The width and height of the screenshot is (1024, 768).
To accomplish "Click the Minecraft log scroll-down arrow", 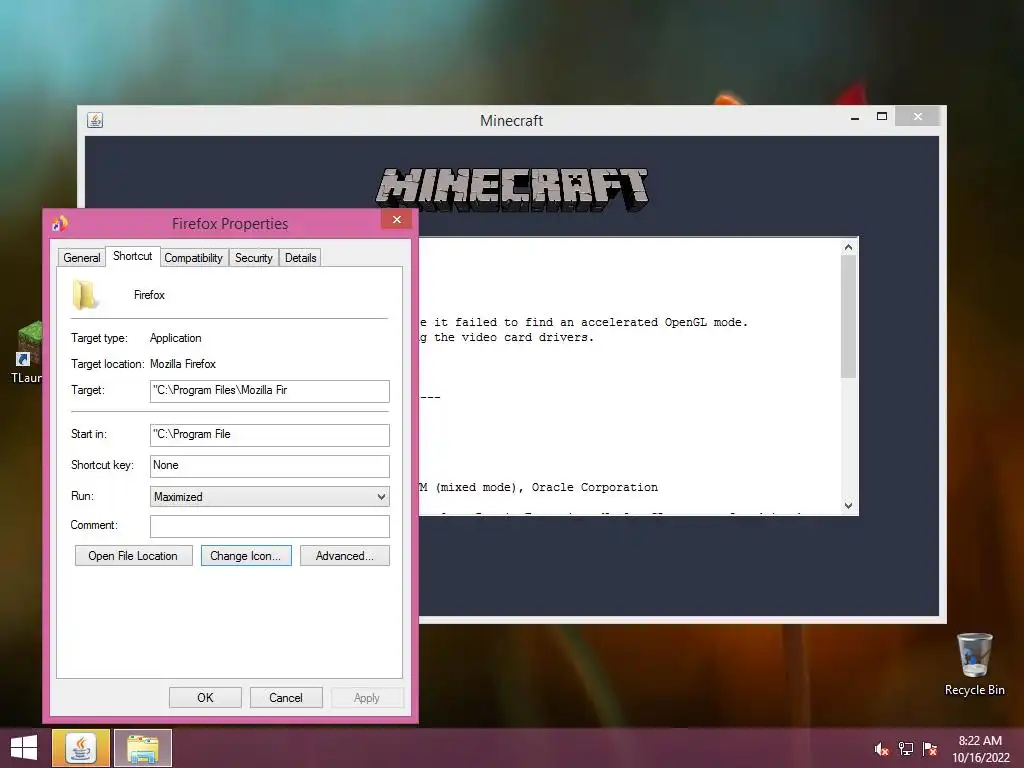I will click(848, 505).
